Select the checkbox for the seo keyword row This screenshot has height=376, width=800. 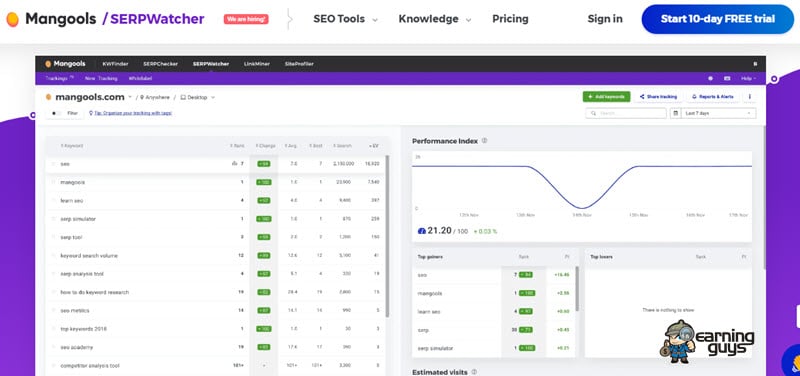[x=53, y=164]
